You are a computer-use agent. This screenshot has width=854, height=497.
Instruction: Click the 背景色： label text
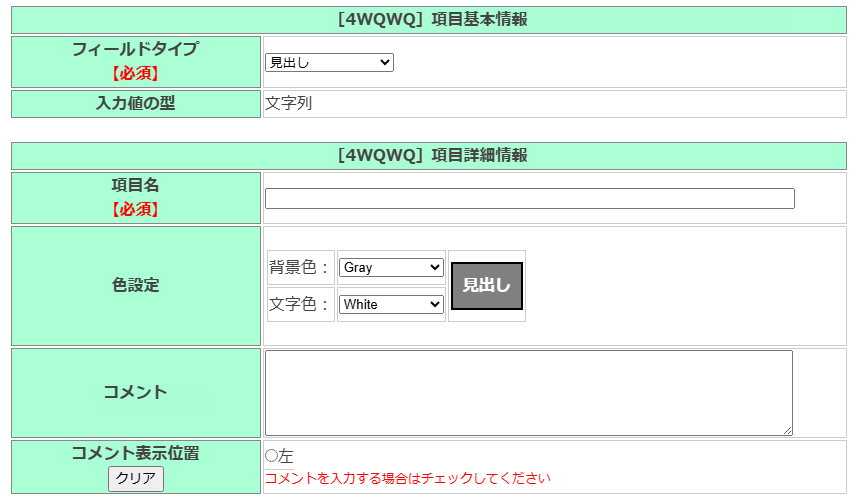point(300,268)
